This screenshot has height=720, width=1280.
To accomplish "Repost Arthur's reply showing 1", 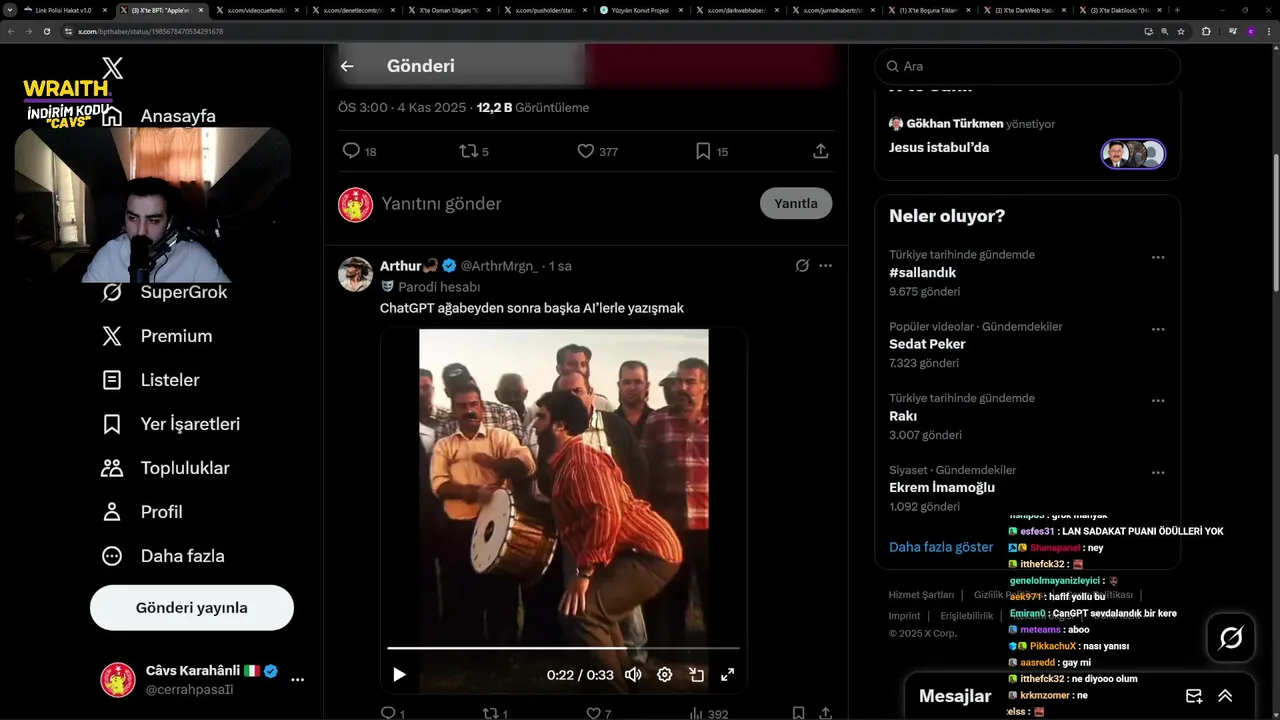I will (x=491, y=713).
